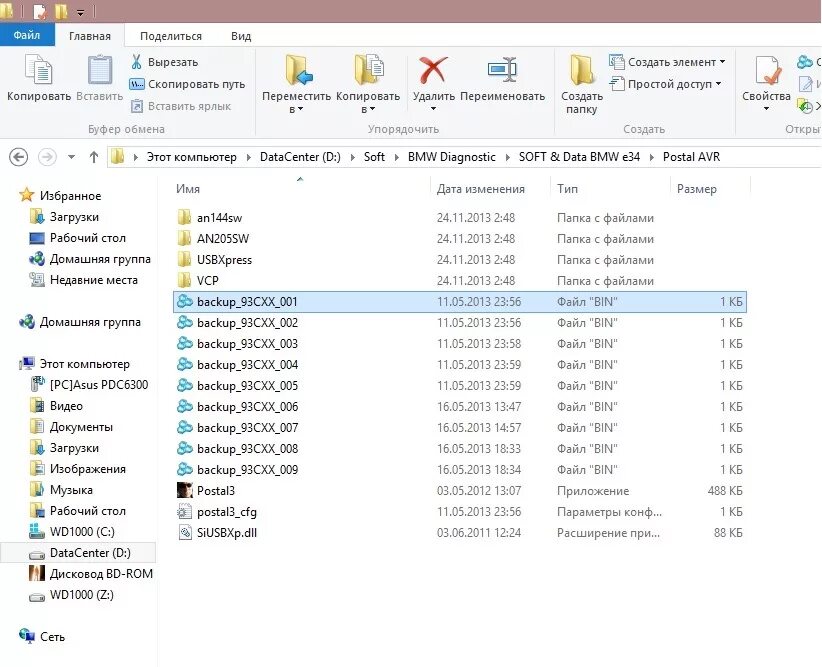Click the Copy ribbon icon
Viewport: 822px width, 667px height.
click(x=39, y=70)
